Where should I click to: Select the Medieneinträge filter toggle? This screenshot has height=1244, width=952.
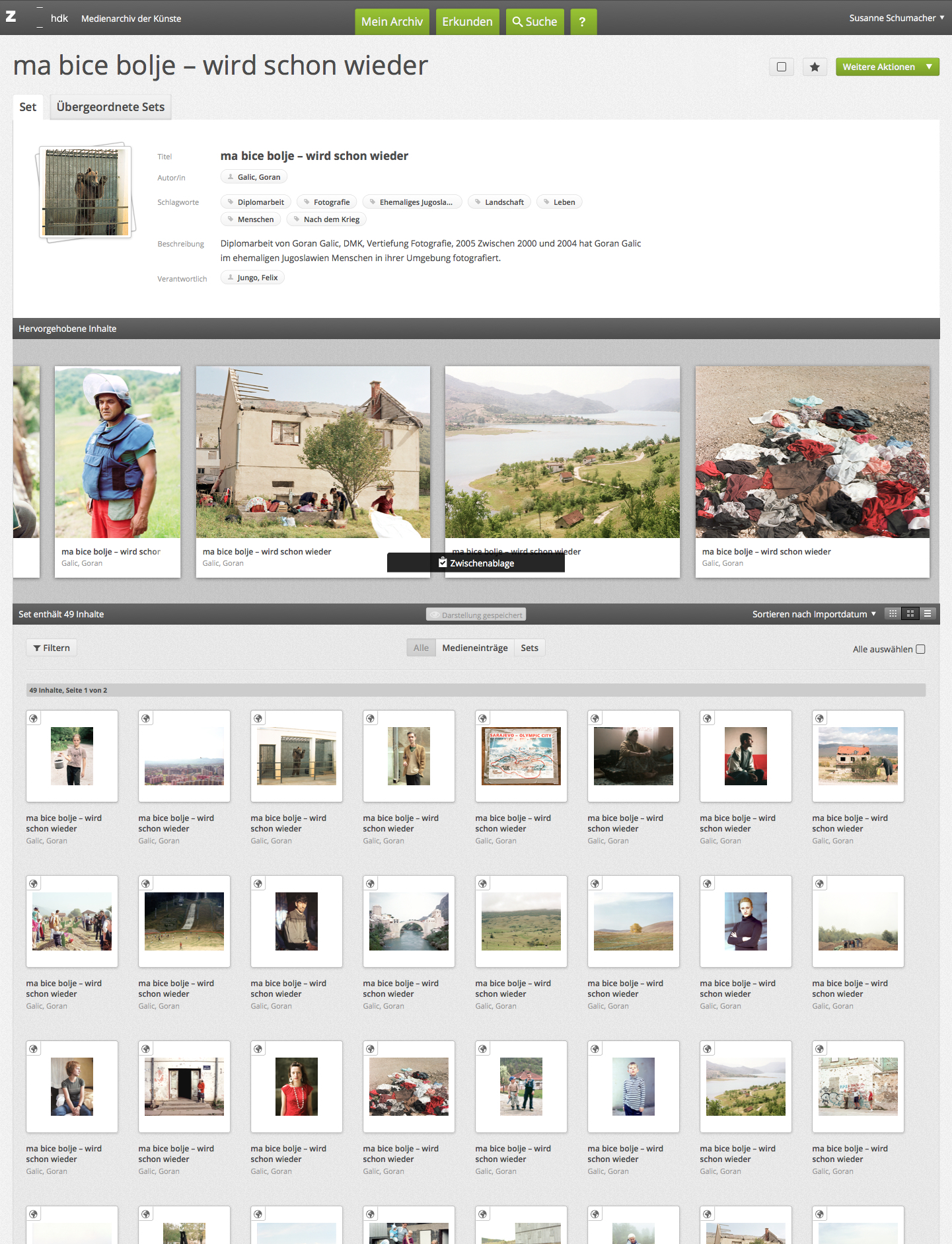(474, 648)
